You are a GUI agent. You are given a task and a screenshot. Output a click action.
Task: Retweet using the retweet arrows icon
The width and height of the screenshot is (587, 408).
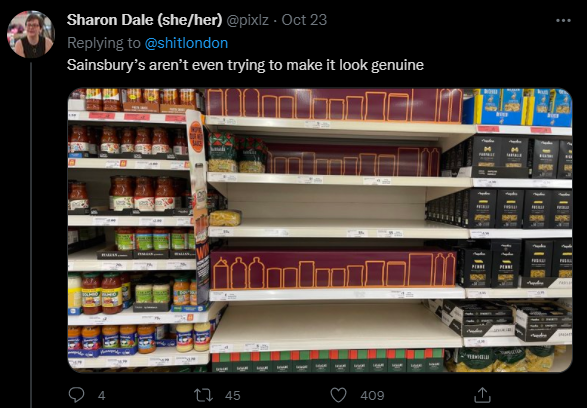pyautogui.click(x=203, y=395)
